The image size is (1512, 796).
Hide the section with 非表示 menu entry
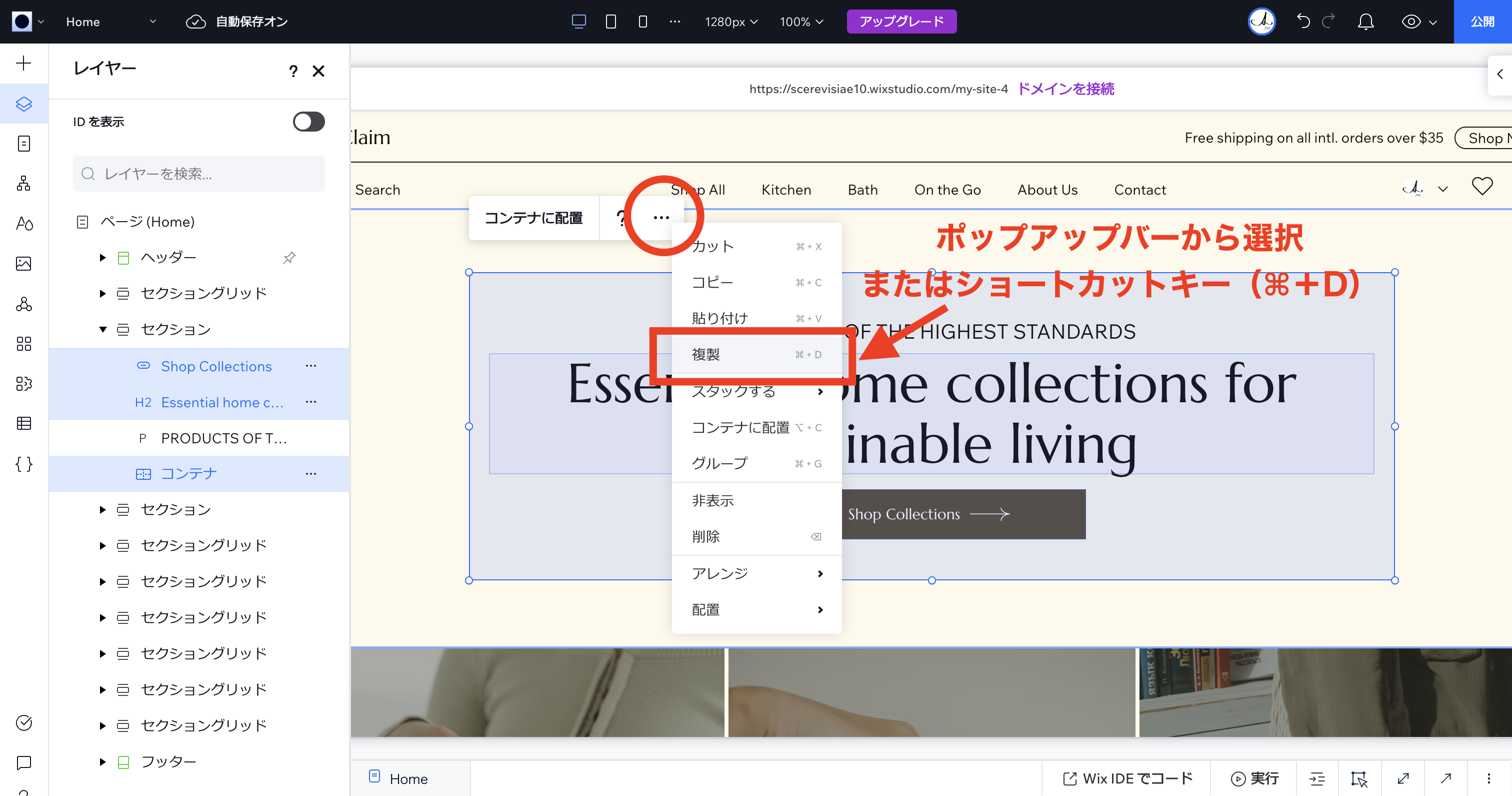tap(712, 500)
